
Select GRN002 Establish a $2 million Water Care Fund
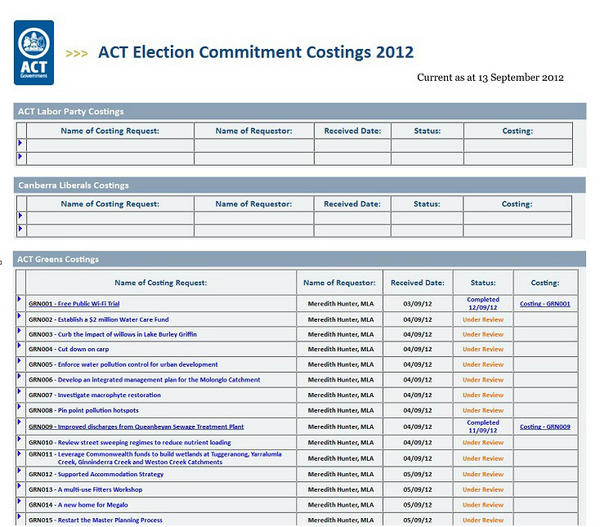(99, 320)
